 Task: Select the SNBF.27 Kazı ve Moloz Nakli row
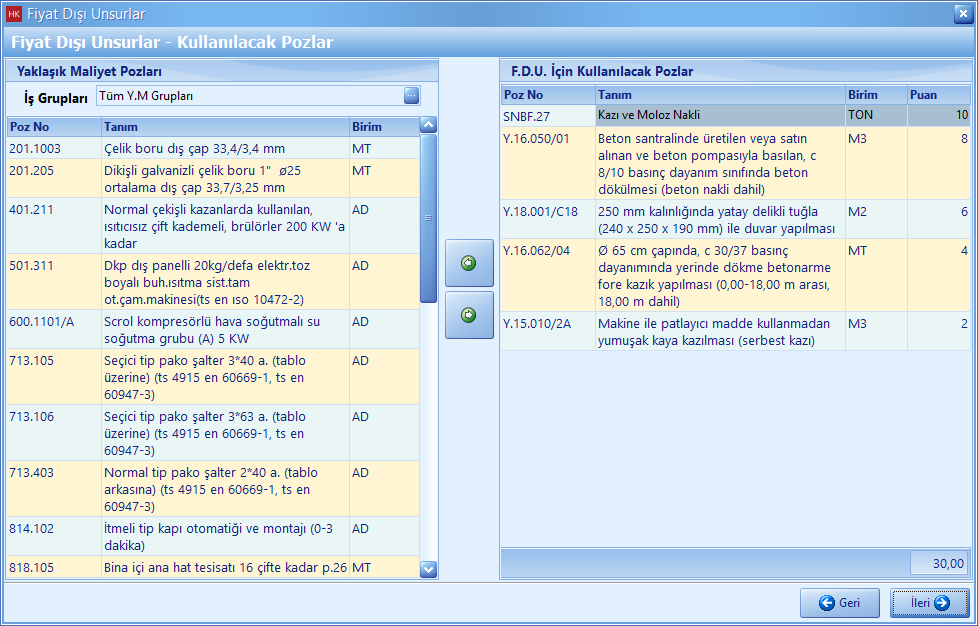tap(720, 116)
